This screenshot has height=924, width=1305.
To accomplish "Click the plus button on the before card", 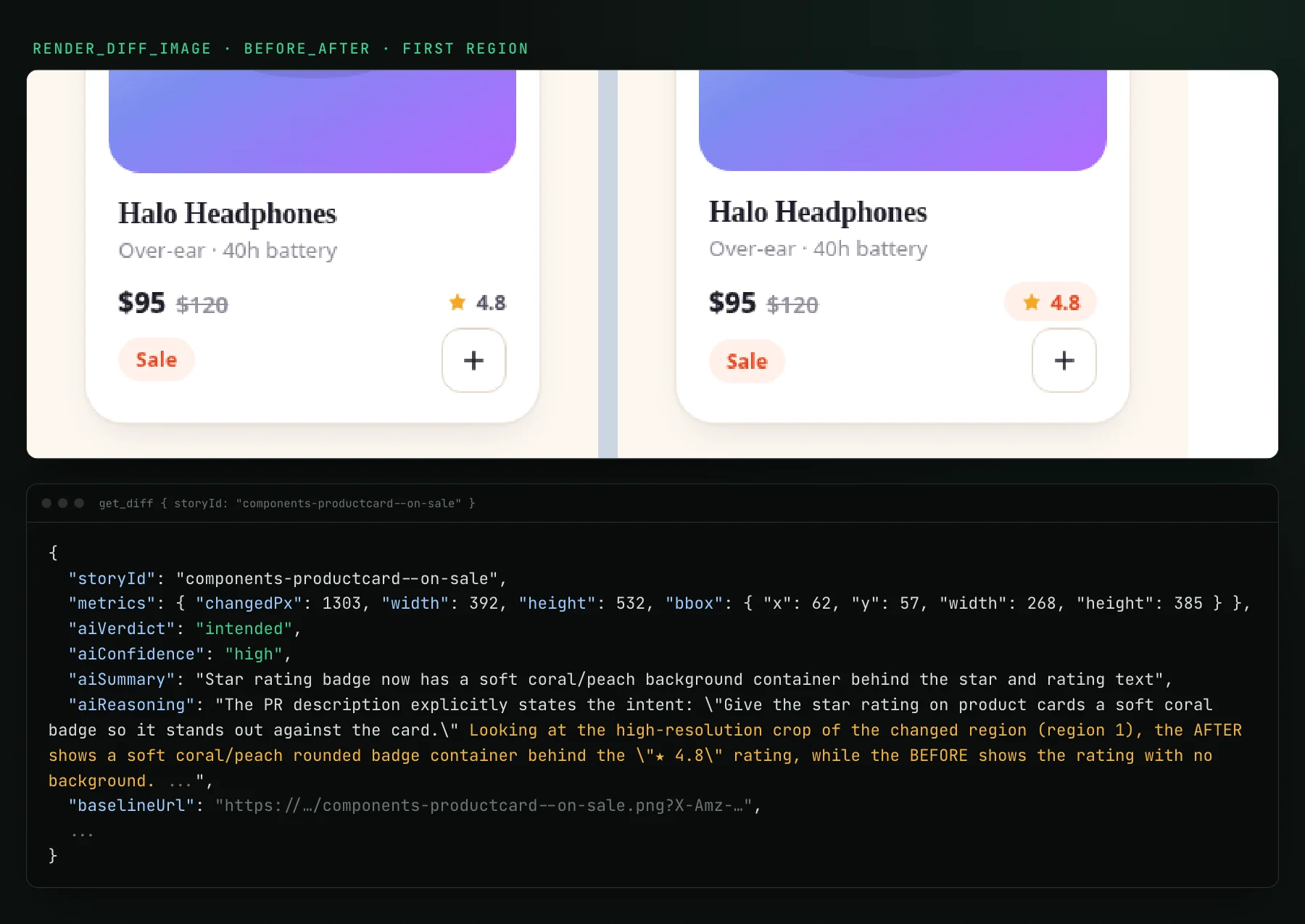I will tap(473, 360).
